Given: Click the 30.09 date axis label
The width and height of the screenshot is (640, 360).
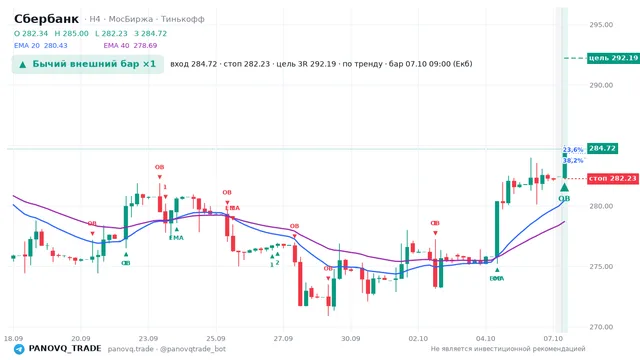Looking at the screenshot, I should tap(351, 338).
